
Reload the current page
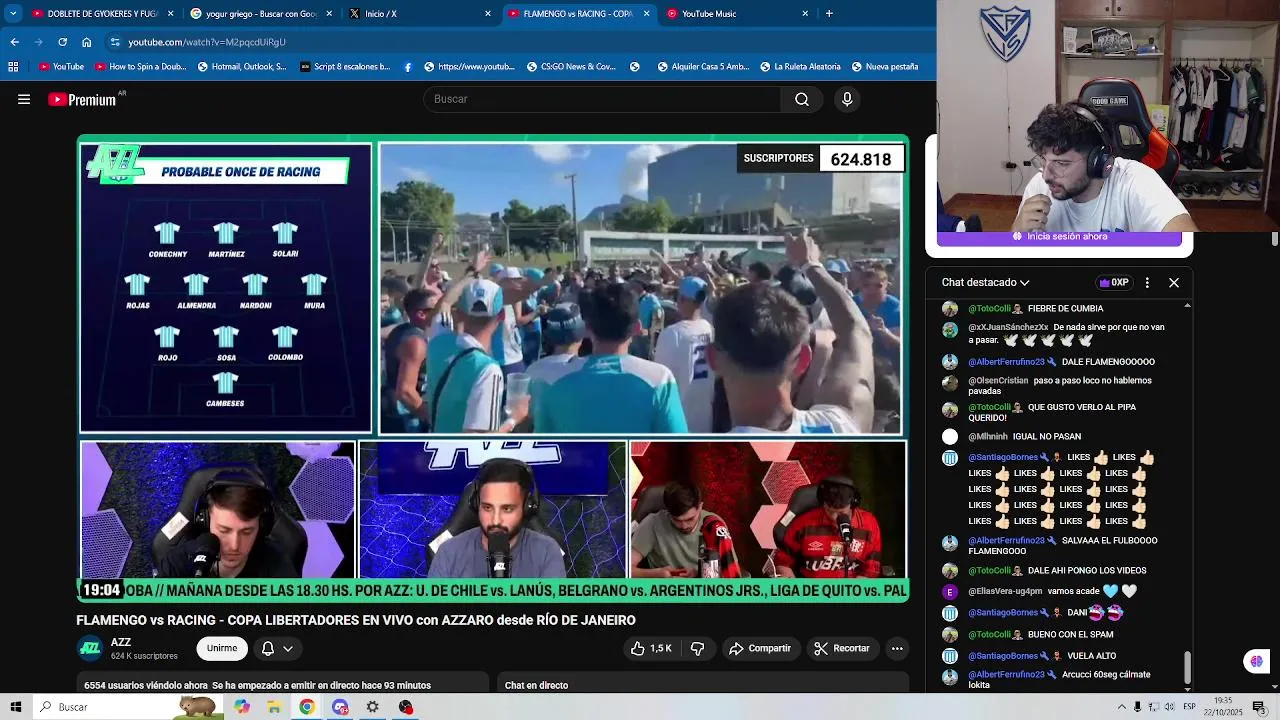(62, 42)
